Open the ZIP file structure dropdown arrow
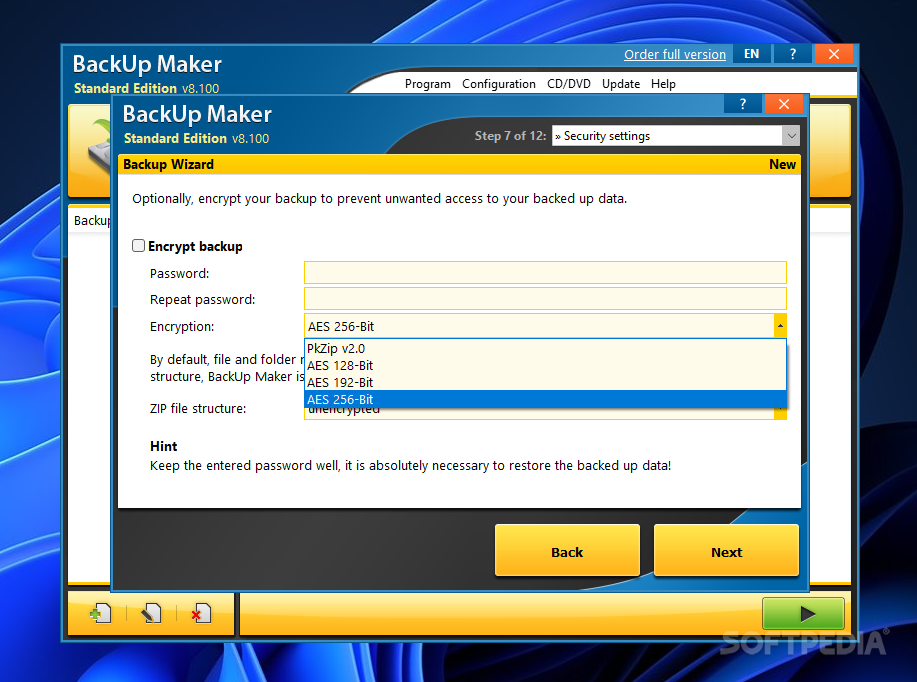Image resolution: width=917 pixels, height=682 pixels. pyautogui.click(x=780, y=413)
